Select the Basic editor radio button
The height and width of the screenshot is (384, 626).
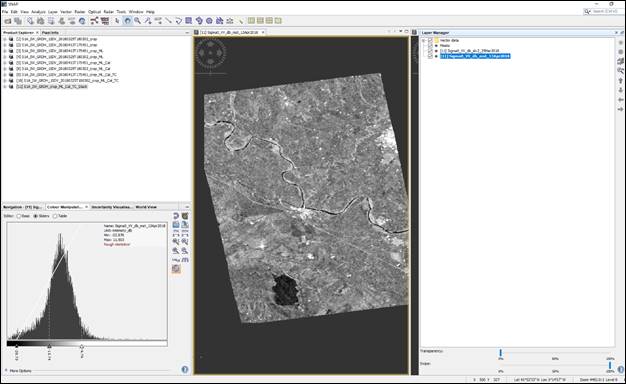click(x=19, y=216)
